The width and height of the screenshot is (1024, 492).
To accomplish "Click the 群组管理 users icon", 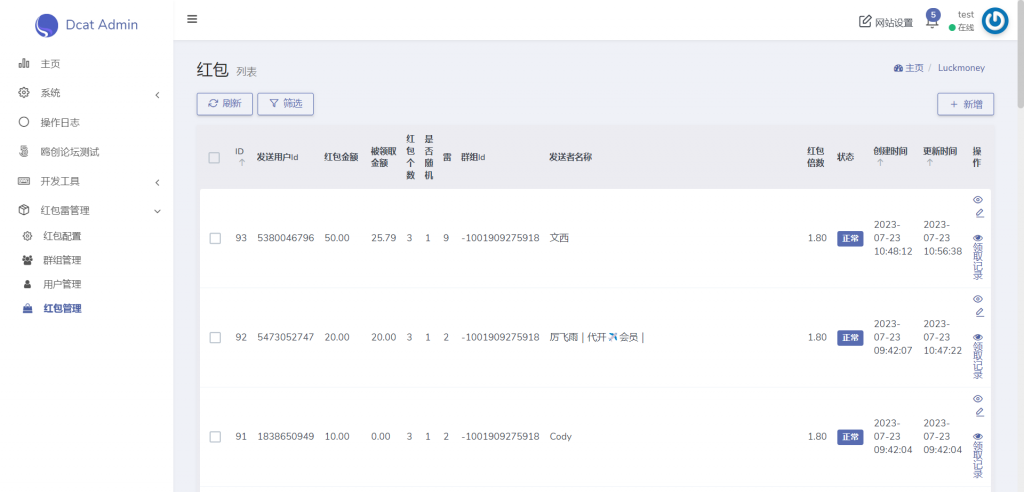I will click(x=27, y=260).
